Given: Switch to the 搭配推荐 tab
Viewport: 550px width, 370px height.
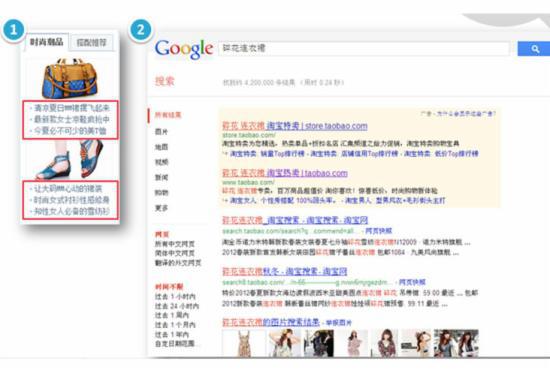Looking at the screenshot, I should (91, 42).
